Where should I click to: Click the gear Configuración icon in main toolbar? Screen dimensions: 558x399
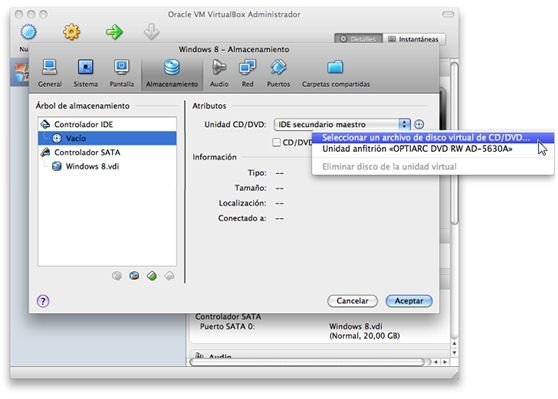tap(72, 32)
